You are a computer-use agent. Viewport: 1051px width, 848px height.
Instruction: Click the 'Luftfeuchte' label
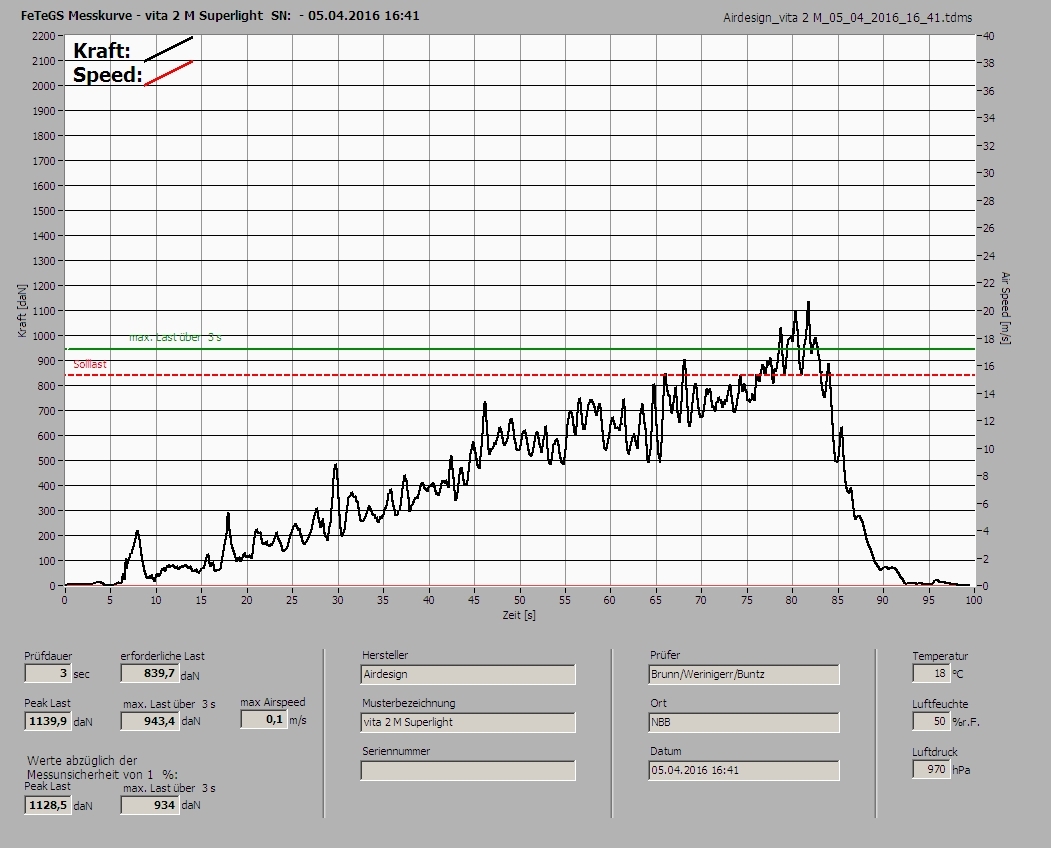(940, 704)
